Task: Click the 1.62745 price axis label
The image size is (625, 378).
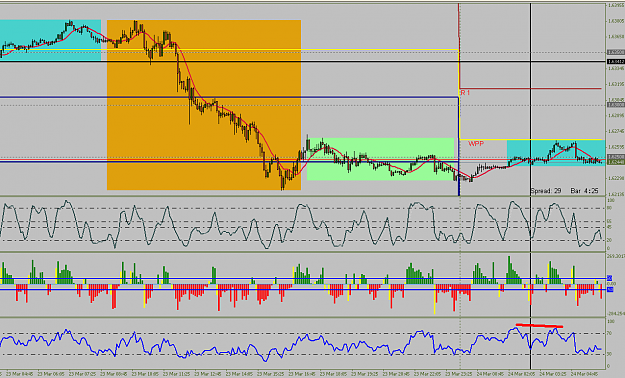Action: [616, 131]
